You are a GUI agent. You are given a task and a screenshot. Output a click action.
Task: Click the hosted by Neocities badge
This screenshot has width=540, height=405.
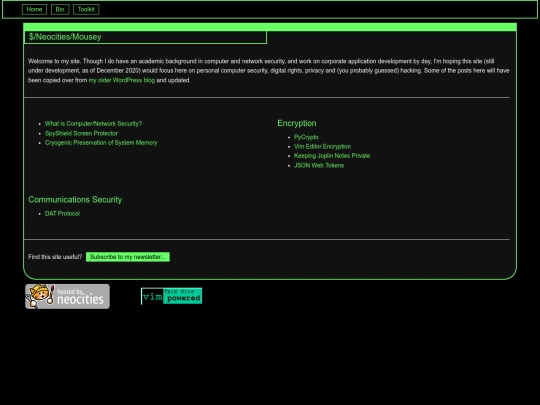(68, 296)
